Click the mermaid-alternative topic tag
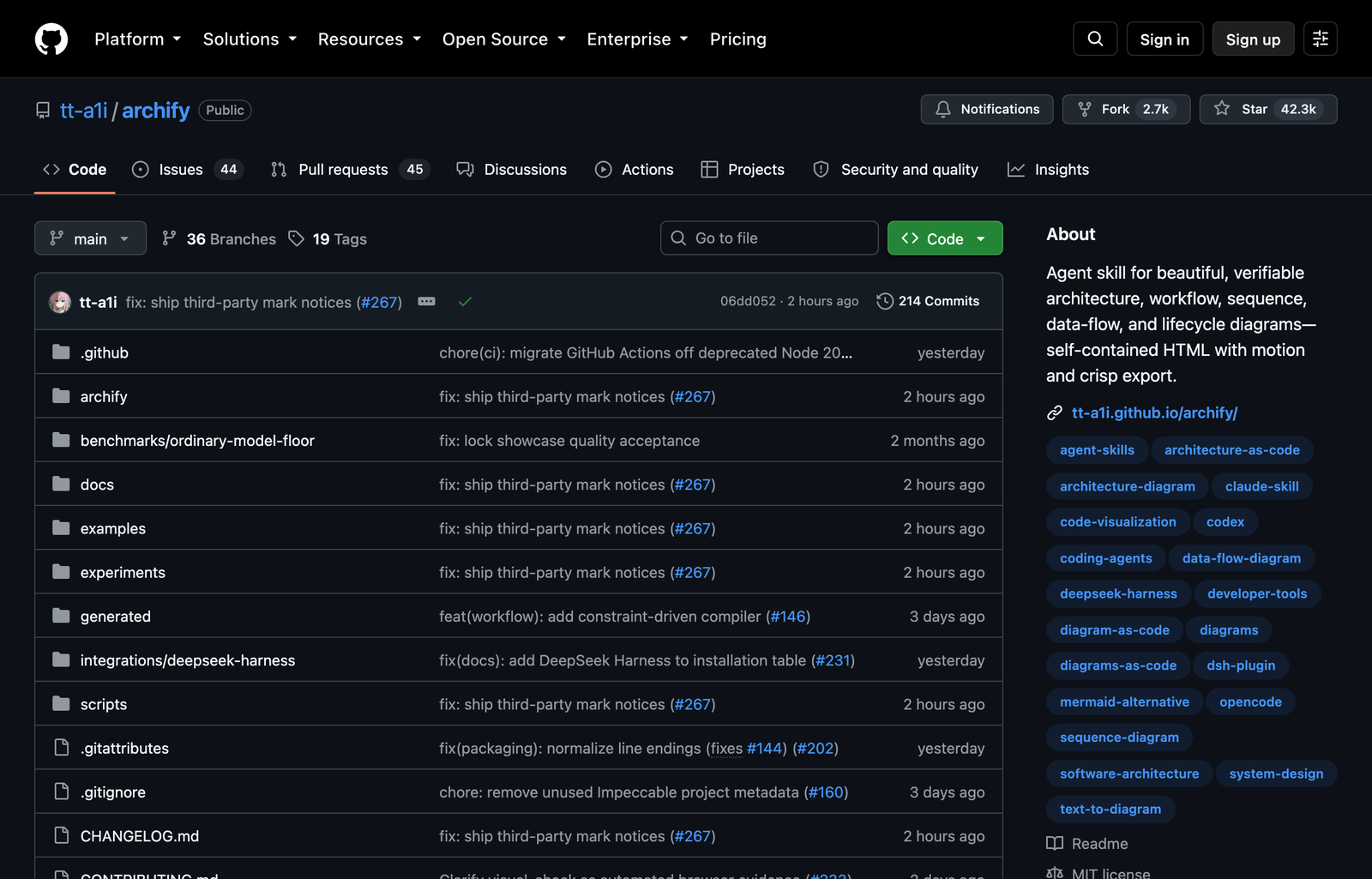This screenshot has height=879, width=1372. coord(1124,701)
